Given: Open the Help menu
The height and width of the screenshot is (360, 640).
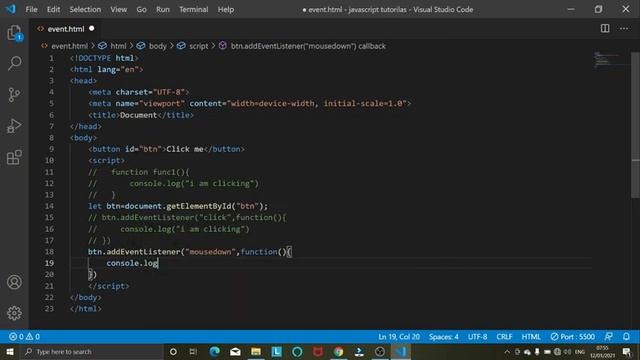Looking at the screenshot, I should pos(225,9).
